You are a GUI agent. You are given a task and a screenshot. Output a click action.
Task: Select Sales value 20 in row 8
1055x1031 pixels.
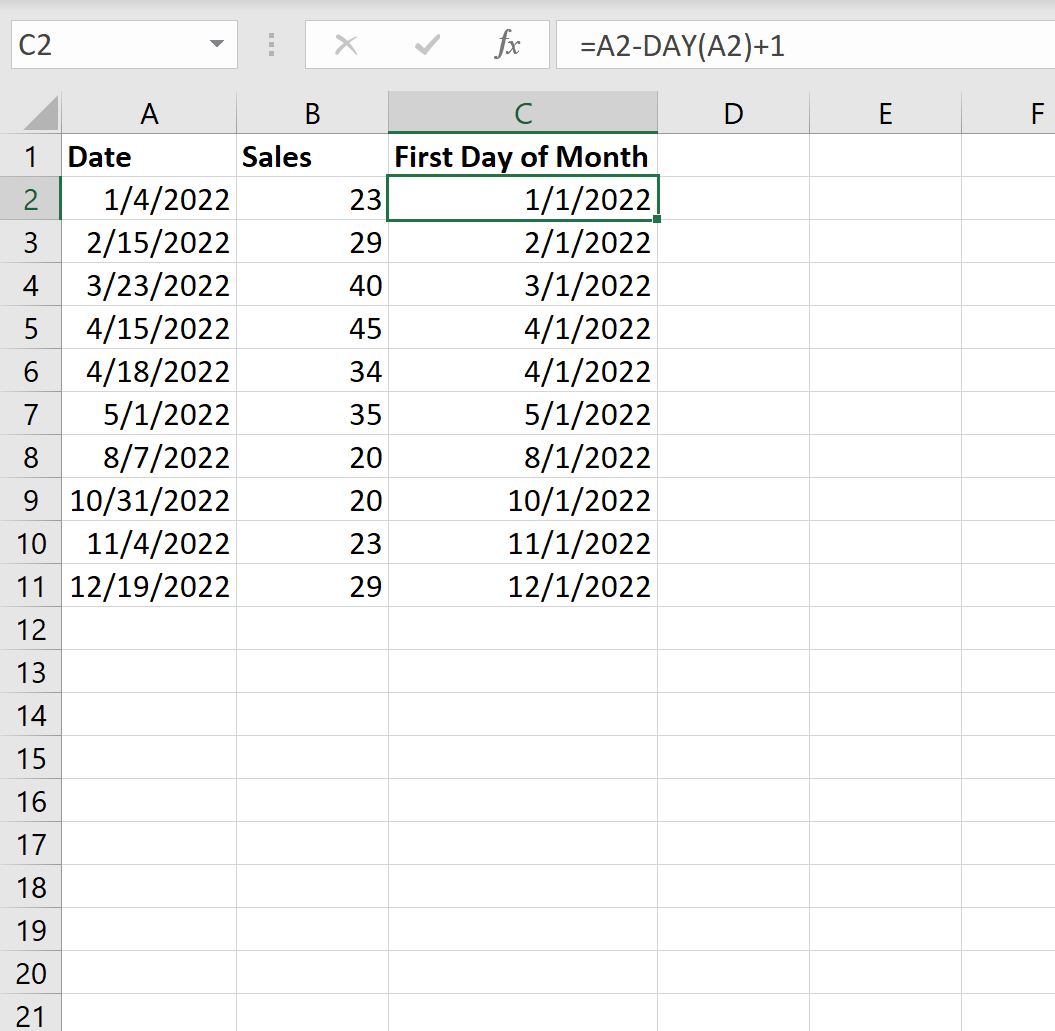pyautogui.click(x=312, y=458)
